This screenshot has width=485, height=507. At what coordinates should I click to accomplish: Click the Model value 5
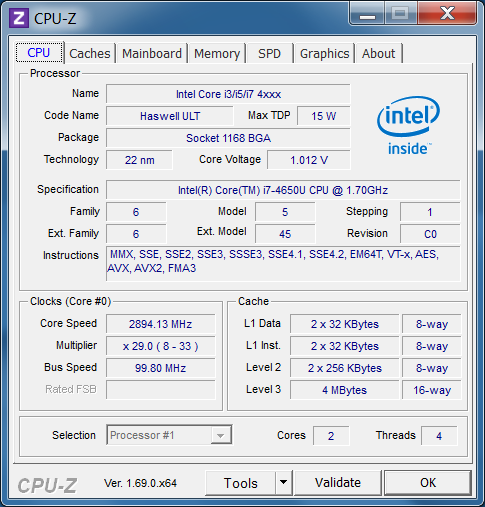(285, 212)
